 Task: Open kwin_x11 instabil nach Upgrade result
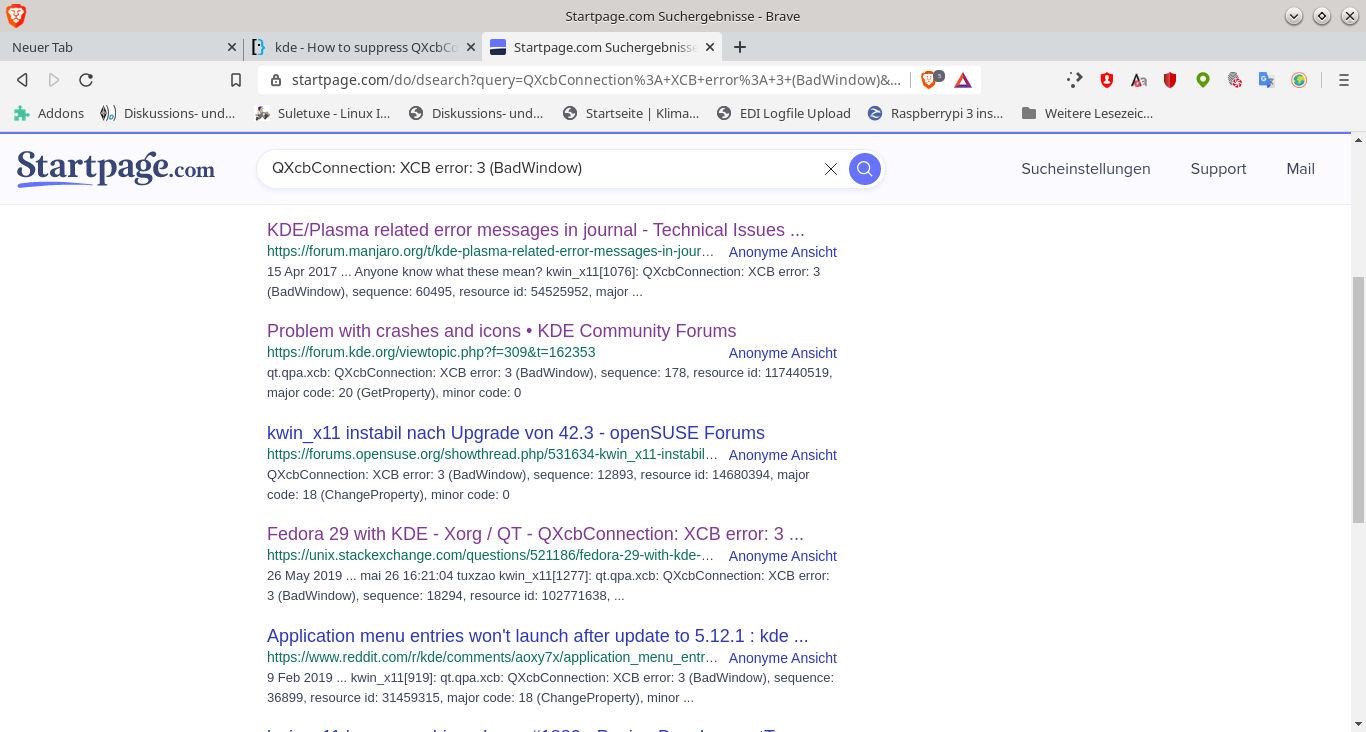pyautogui.click(x=516, y=433)
